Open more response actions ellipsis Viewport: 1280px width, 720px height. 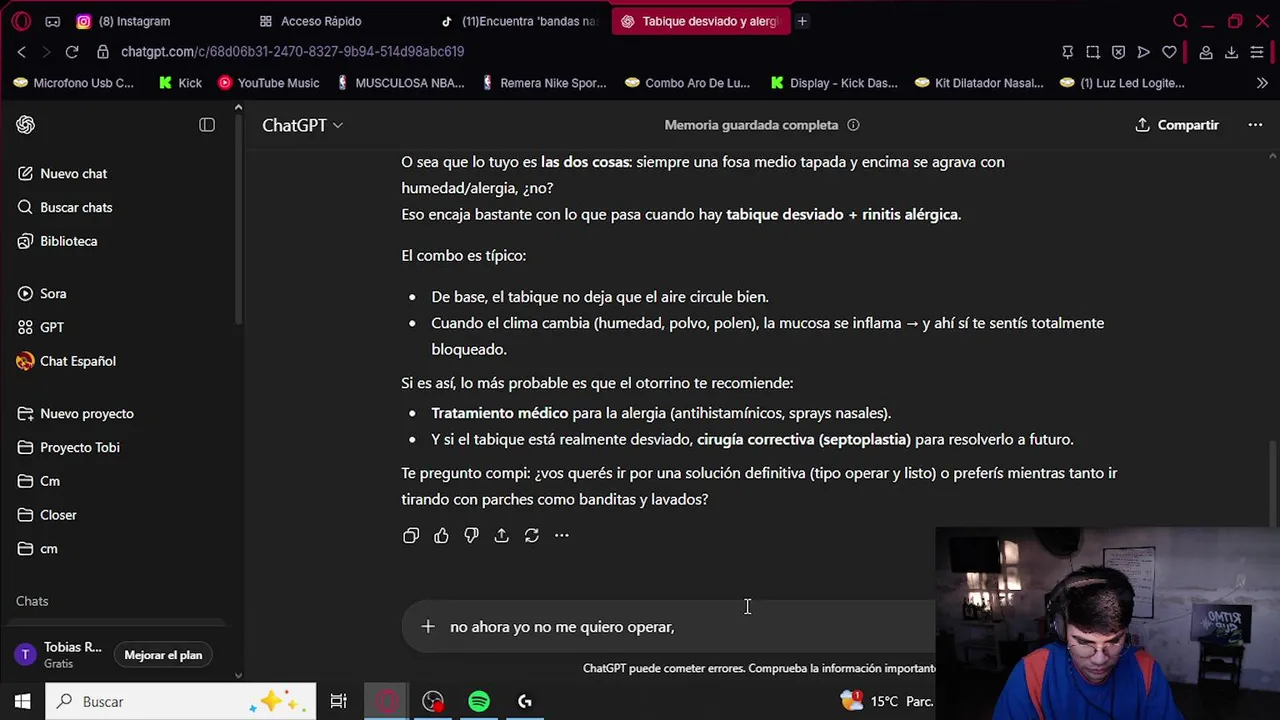click(x=562, y=536)
